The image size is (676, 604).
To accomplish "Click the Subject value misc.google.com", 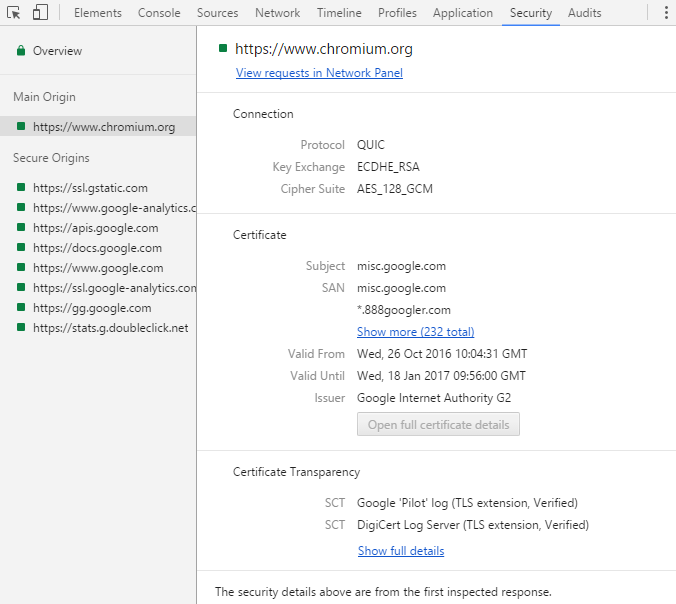I will click(x=401, y=266).
